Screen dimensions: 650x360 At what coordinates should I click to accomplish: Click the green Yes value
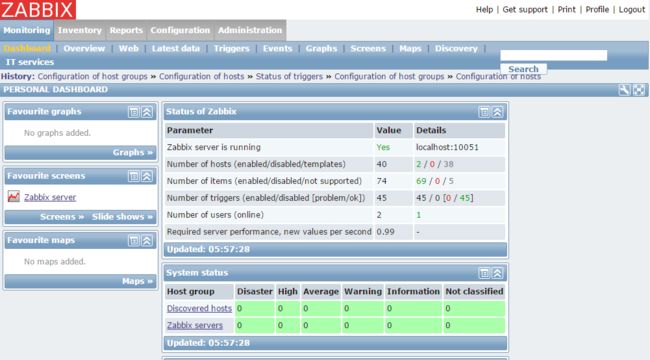click(383, 147)
